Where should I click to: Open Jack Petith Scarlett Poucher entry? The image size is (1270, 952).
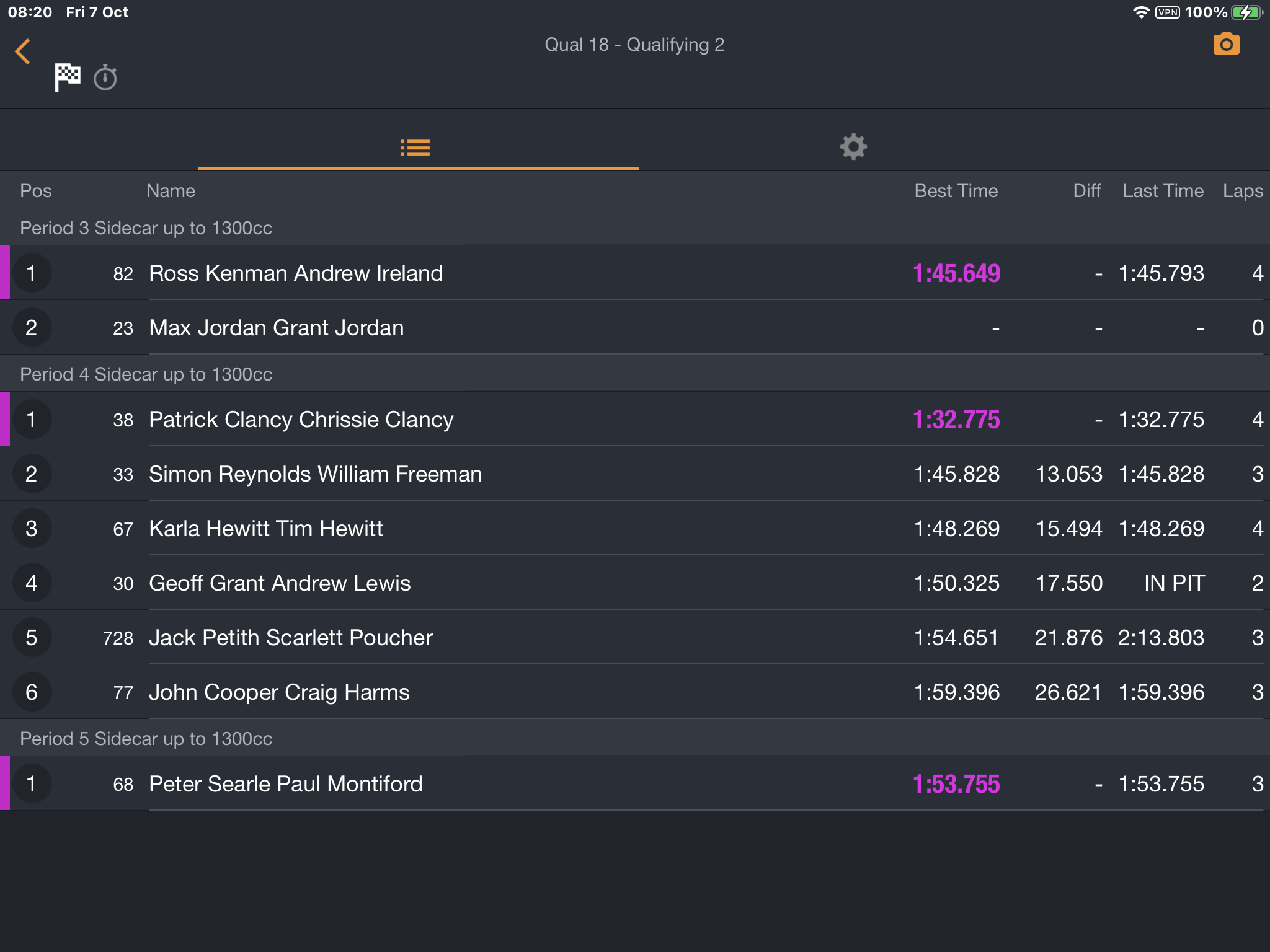(x=635, y=637)
